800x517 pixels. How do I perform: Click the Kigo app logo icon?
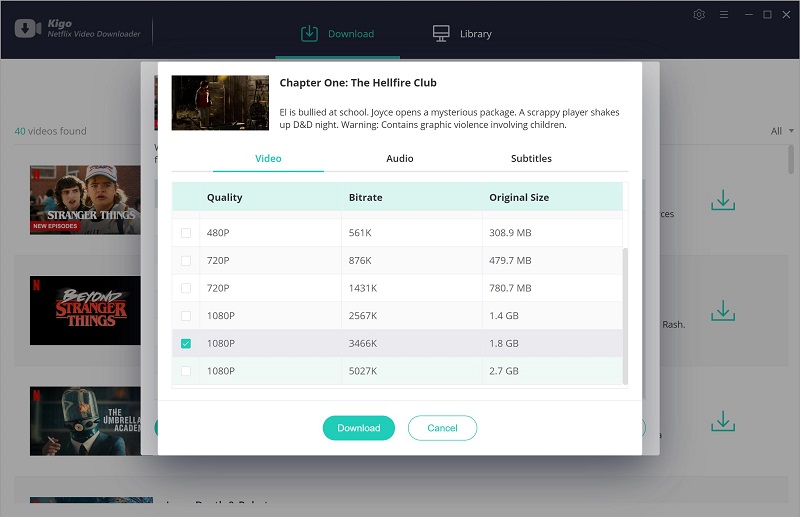point(28,29)
